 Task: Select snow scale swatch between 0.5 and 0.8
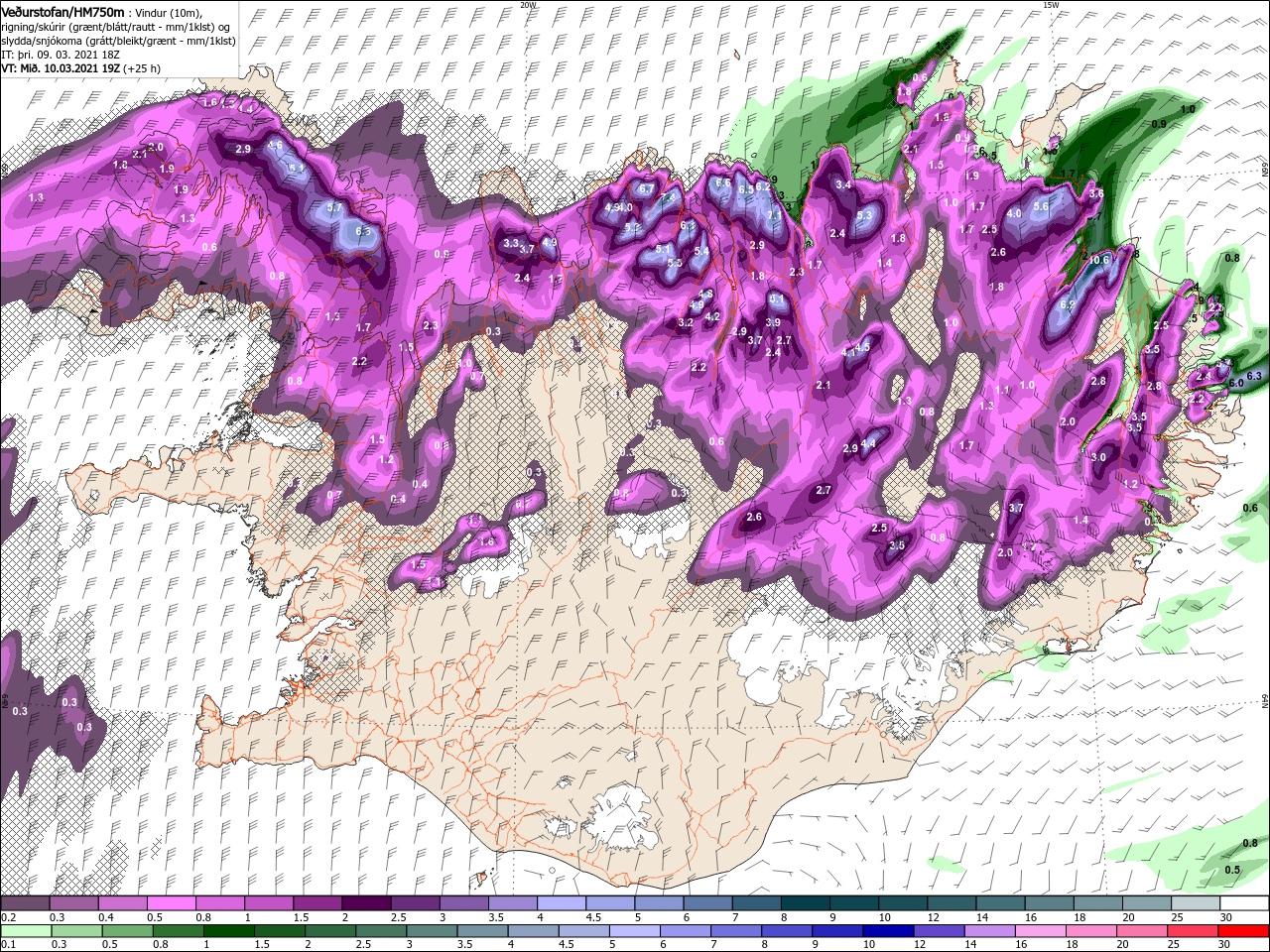pyautogui.click(x=171, y=903)
